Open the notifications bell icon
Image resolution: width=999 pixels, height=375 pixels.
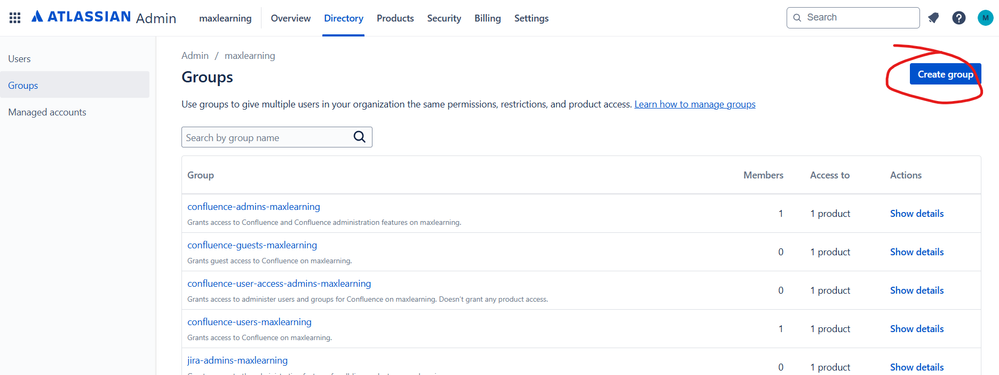(933, 18)
